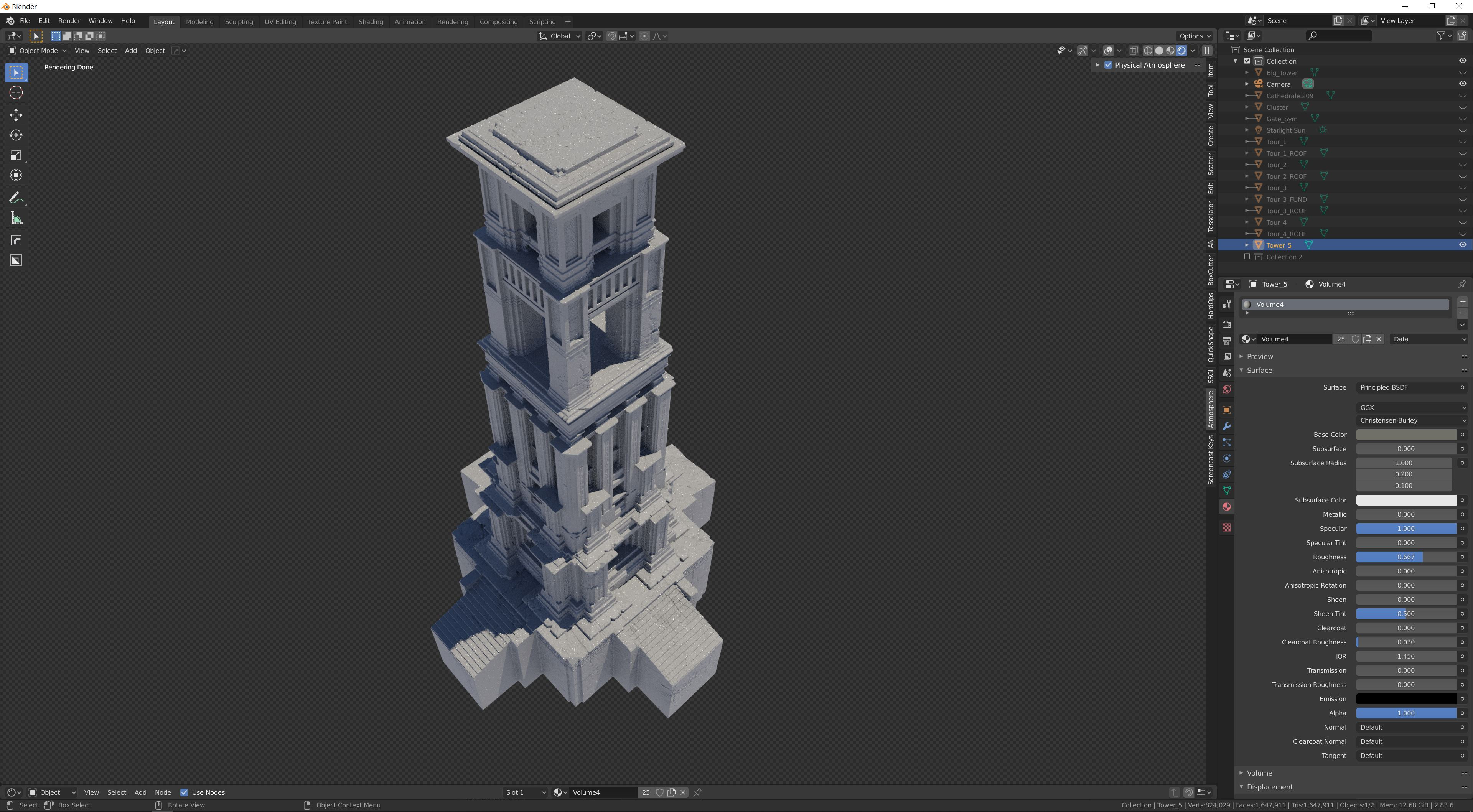Open the Object Mode dropdown

click(38, 51)
